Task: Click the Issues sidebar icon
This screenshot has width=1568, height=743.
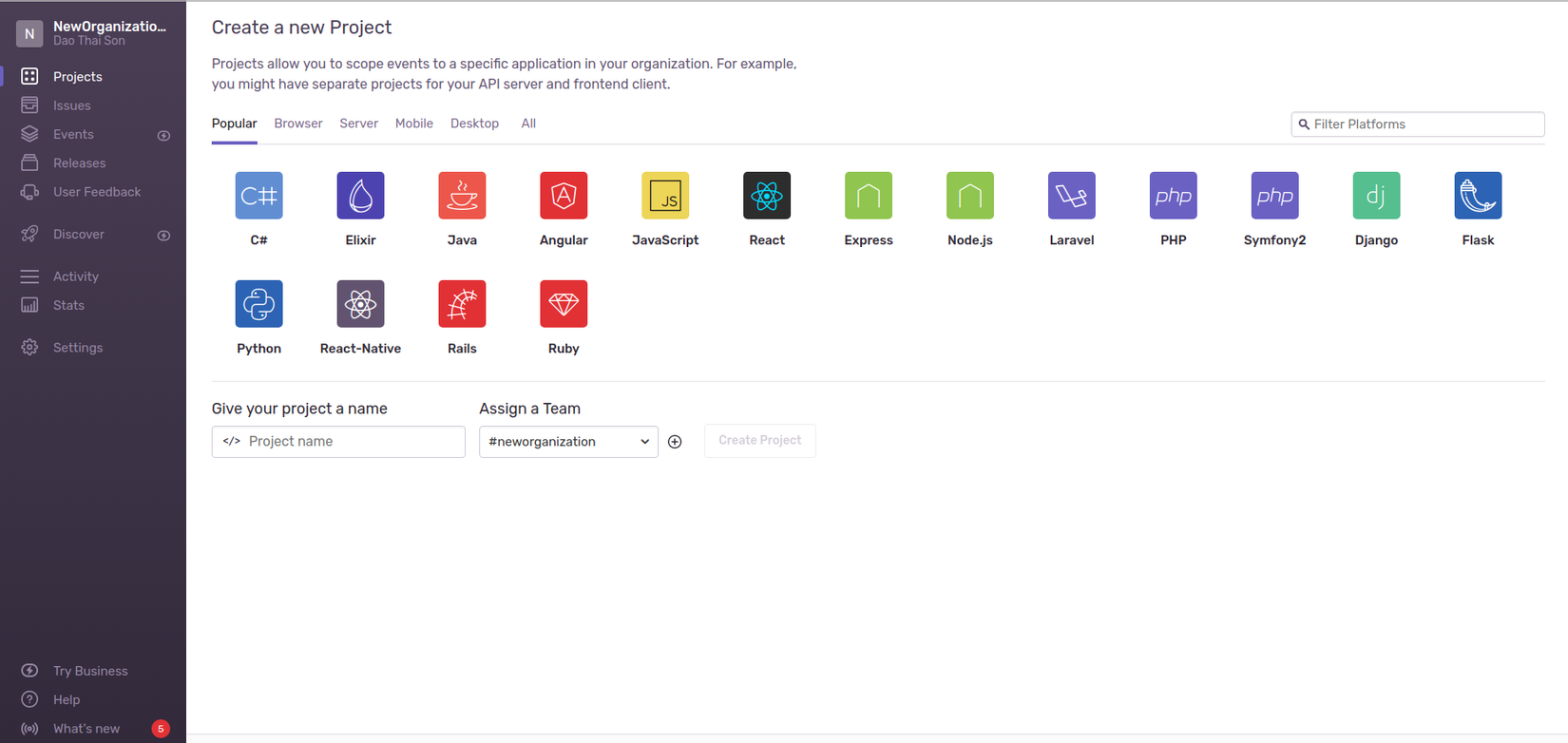Action: pyautogui.click(x=29, y=105)
